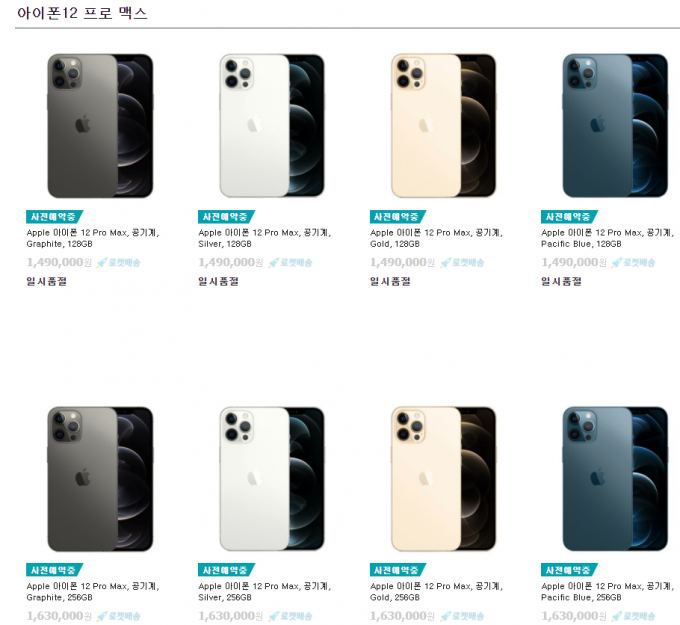The image size is (680, 625).
Task: Click the Silver 128GB product title link
Action: pos(265,238)
